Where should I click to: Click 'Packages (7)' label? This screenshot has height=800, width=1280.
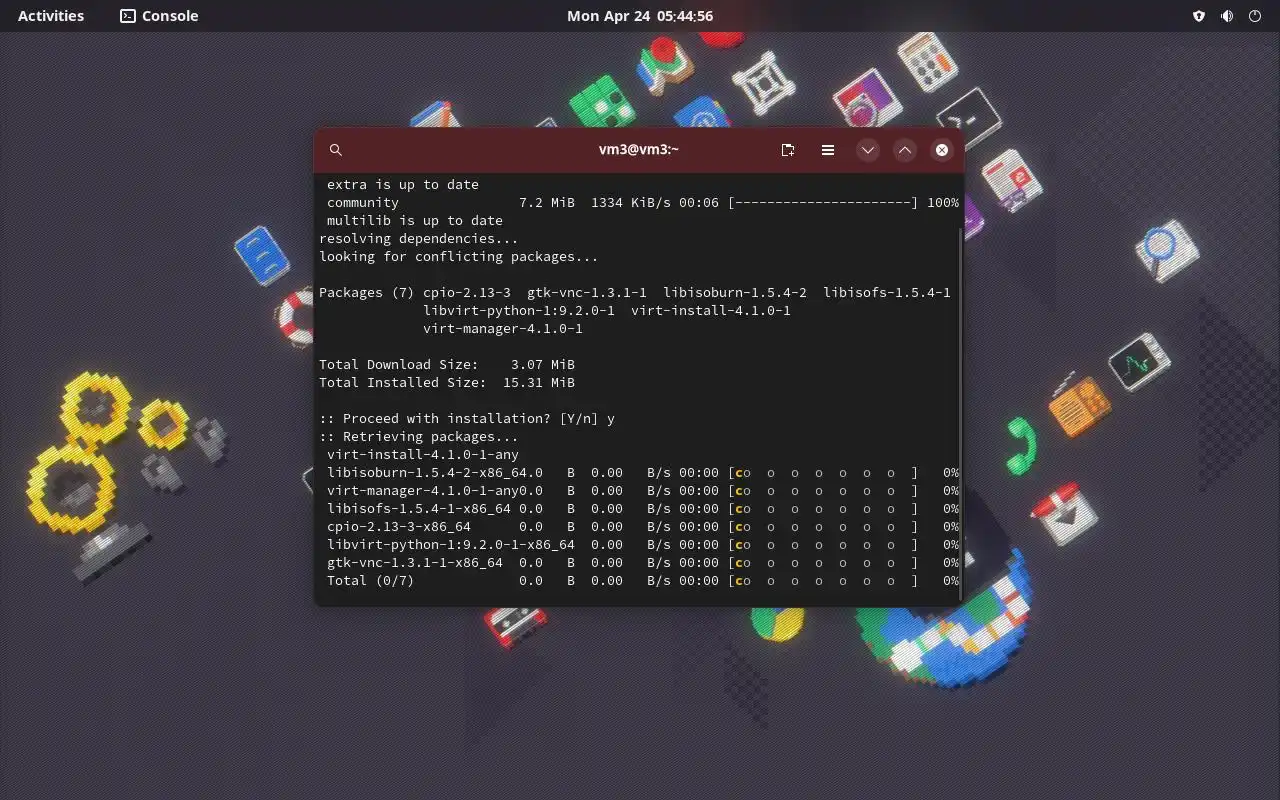(366, 293)
